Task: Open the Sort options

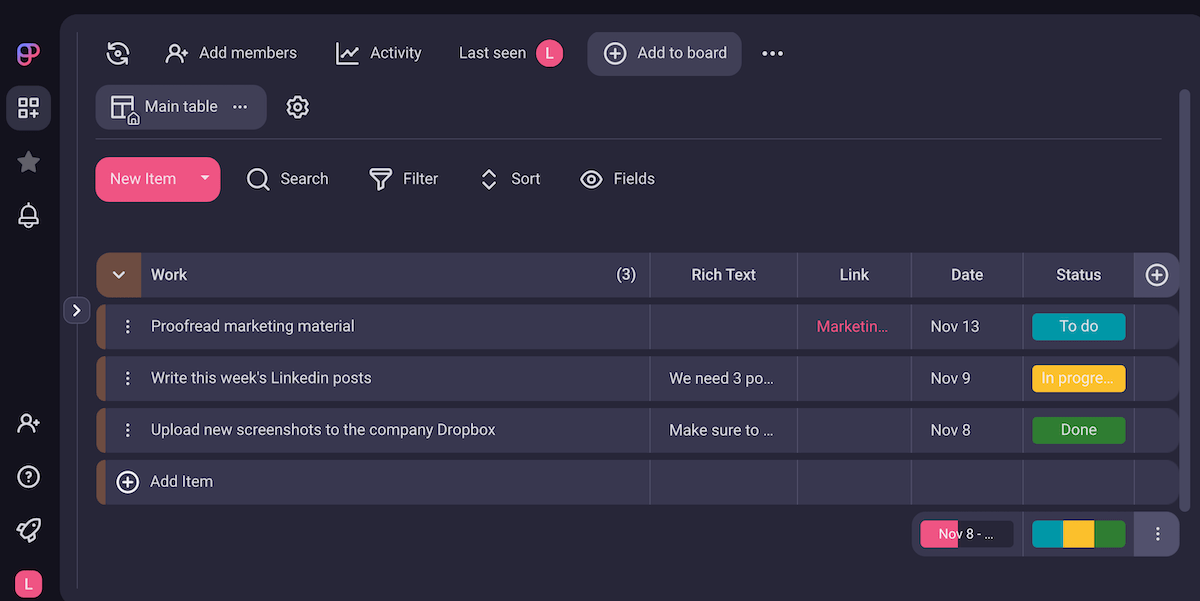Action: [x=510, y=179]
